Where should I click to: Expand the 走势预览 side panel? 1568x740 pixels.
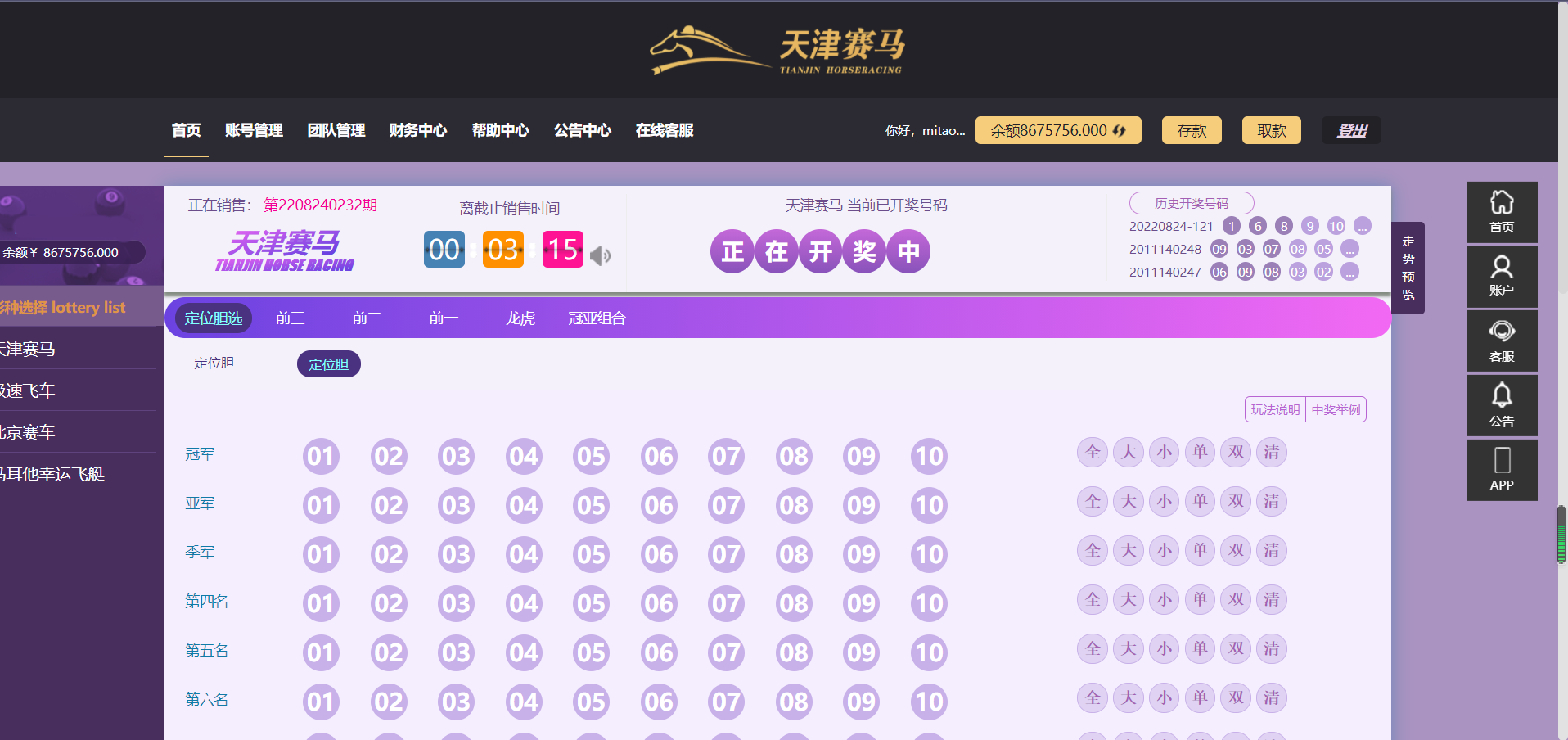(x=1408, y=268)
